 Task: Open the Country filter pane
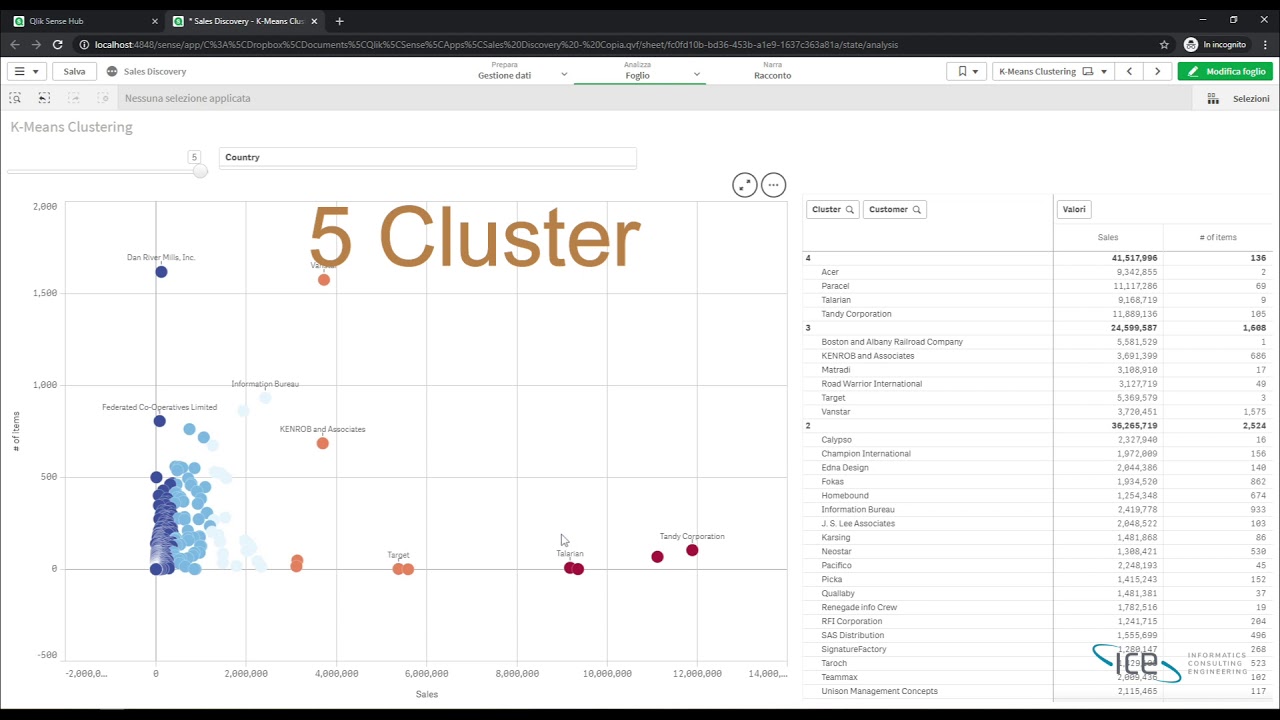(427, 157)
